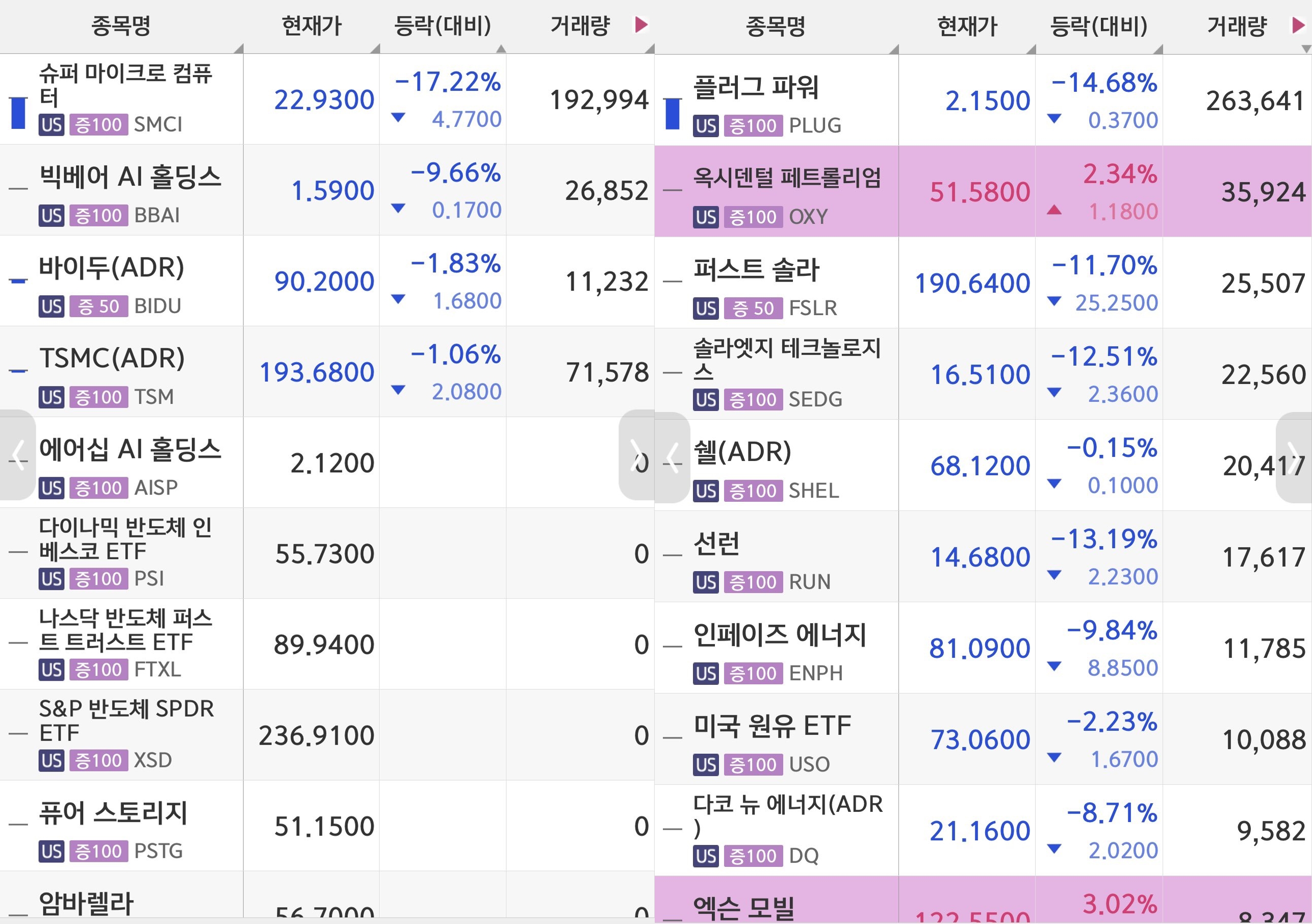Click SEDG change -12.51%
Screen dimensions: 1312x924
(x=1104, y=356)
